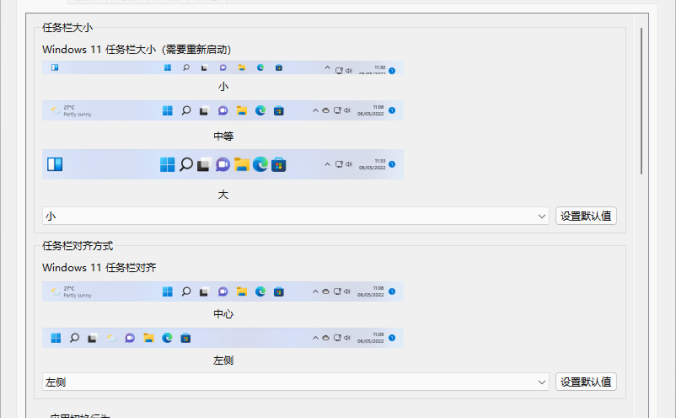Click 设置默认值 beside the taskbar alignment dropdown
The image size is (676, 418).
point(586,382)
